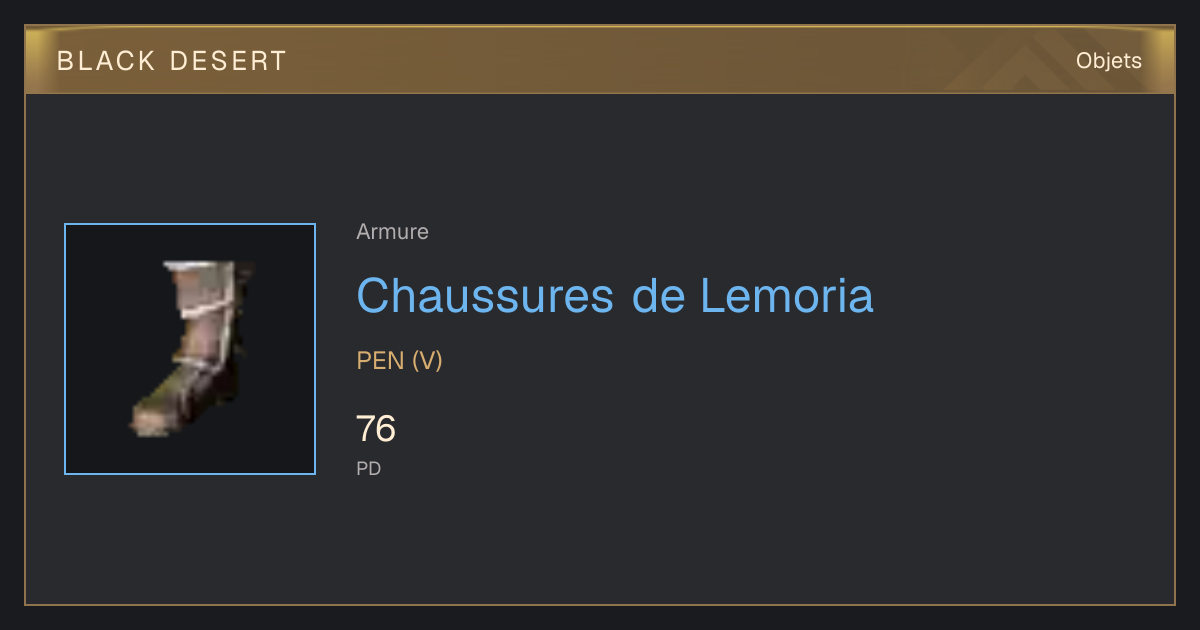The height and width of the screenshot is (630, 1200).
Task: Select the Objets label in header
Action: (x=1108, y=61)
